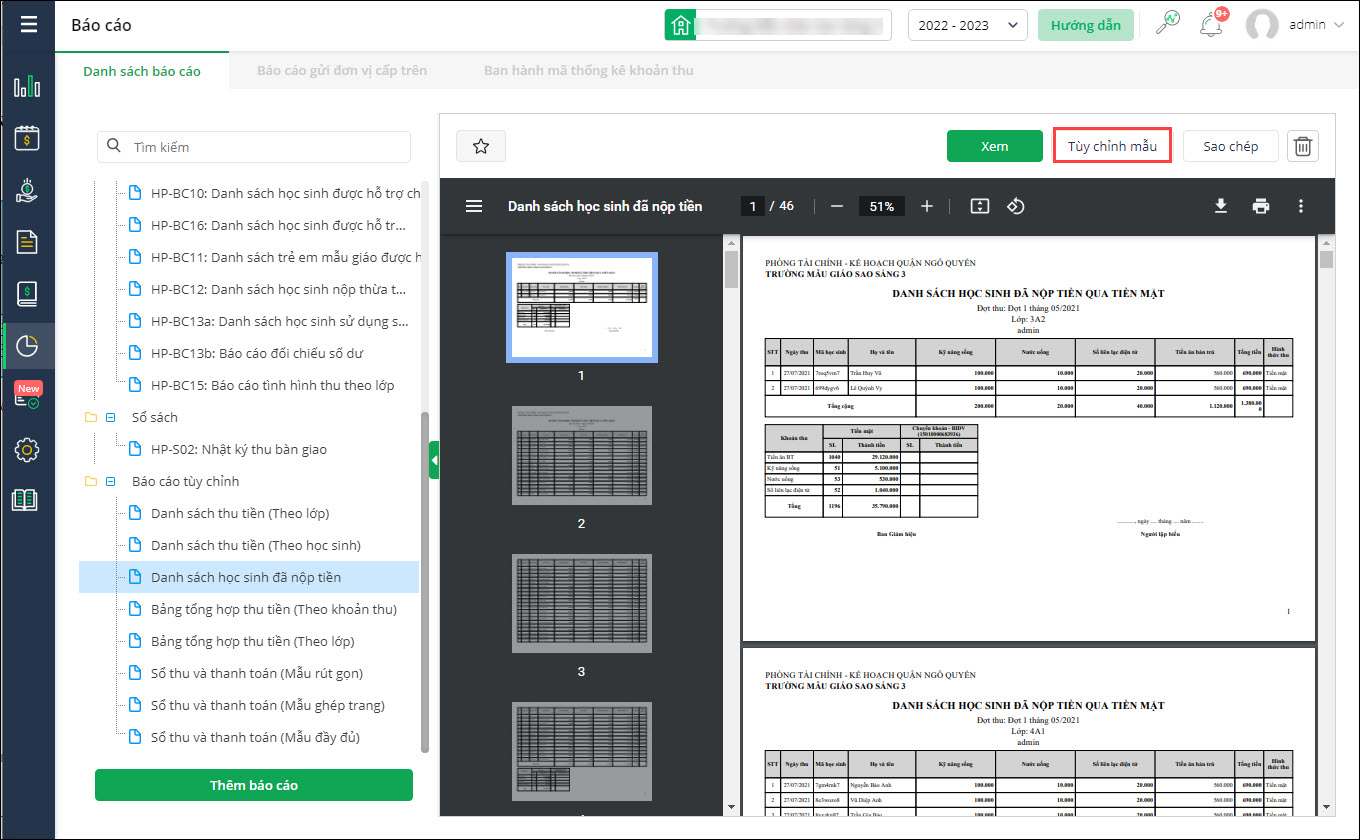
Task: Delete report using trash icon
Action: click(1303, 147)
